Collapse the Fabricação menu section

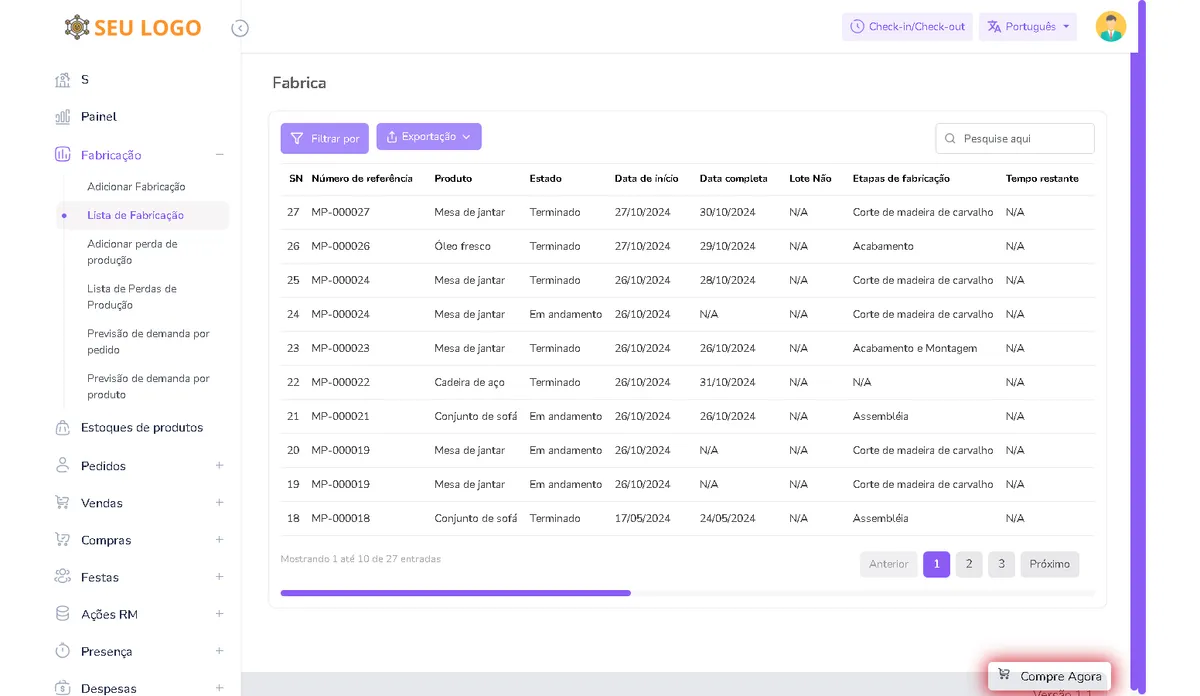click(220, 155)
